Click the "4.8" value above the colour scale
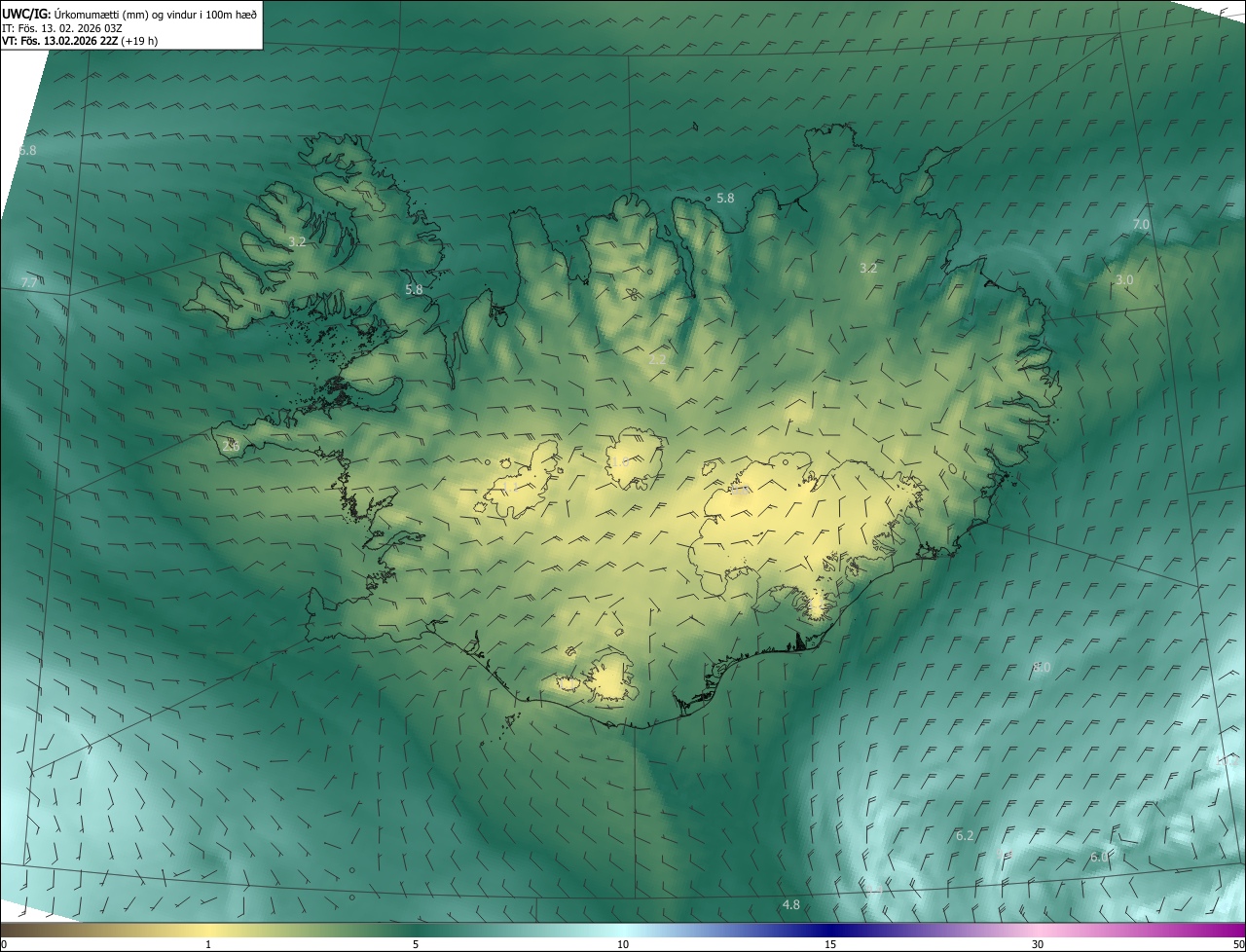The height and width of the screenshot is (952, 1246). [791, 904]
